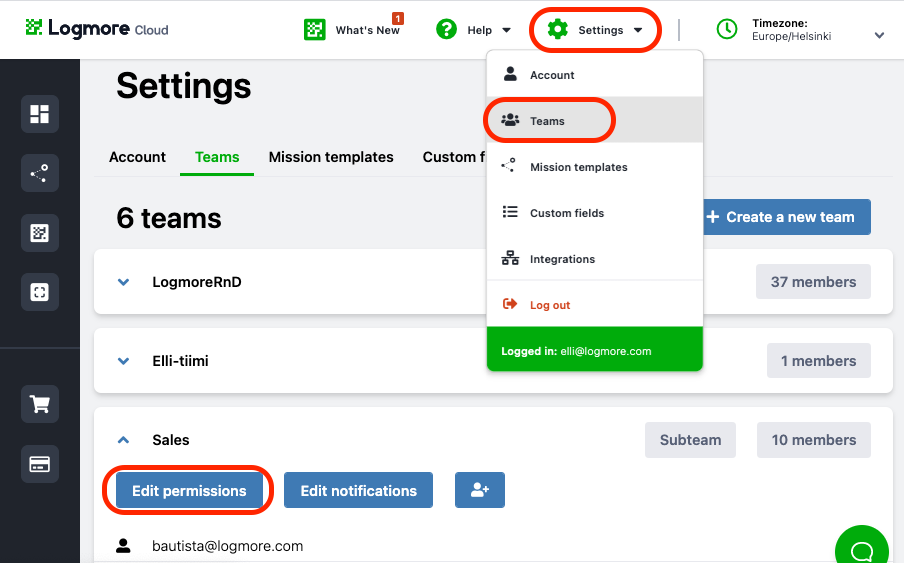Expand the Elli-tiimi team
This screenshot has height=563, width=904.
pyautogui.click(x=123, y=361)
